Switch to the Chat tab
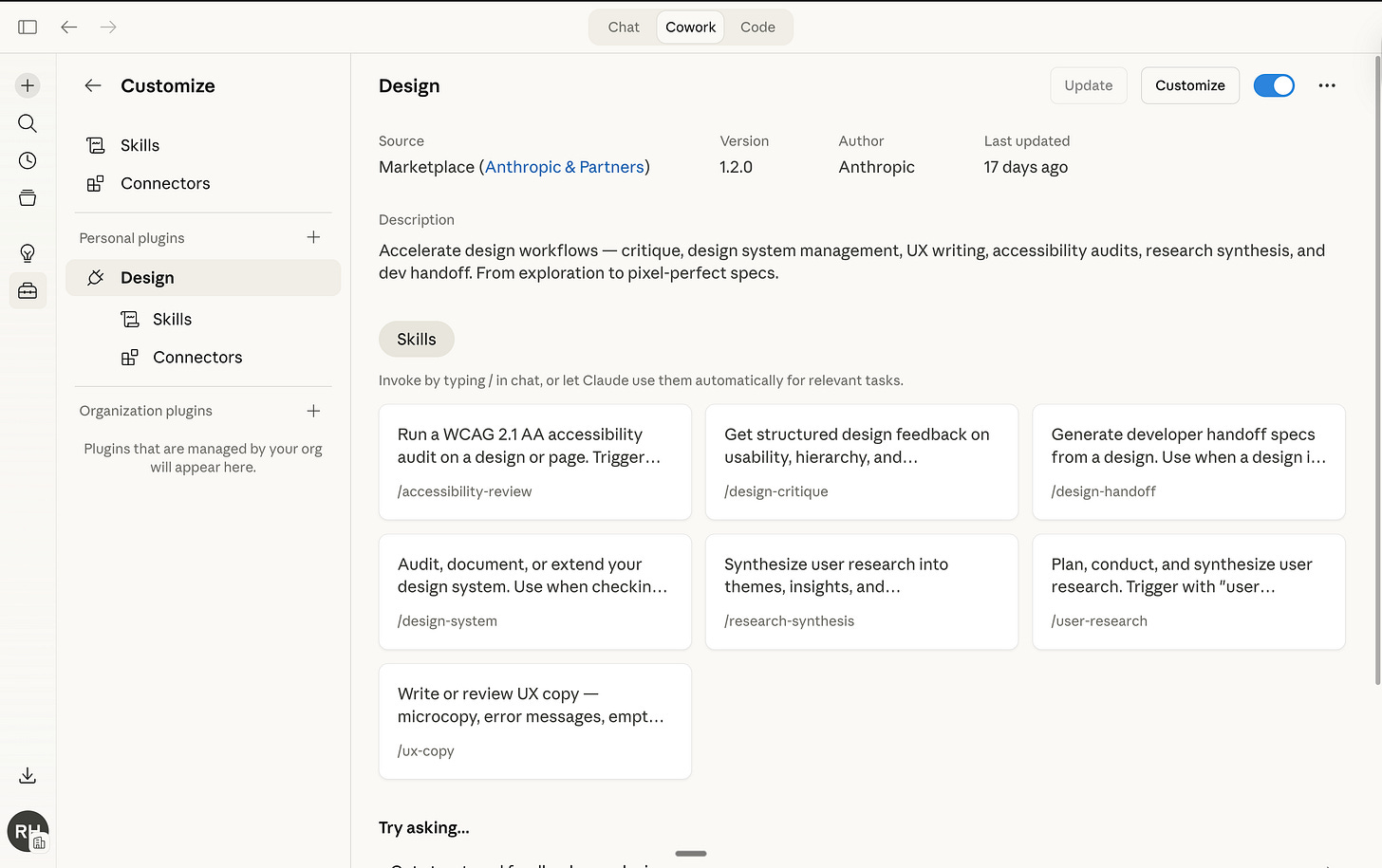1382x868 pixels. (624, 27)
